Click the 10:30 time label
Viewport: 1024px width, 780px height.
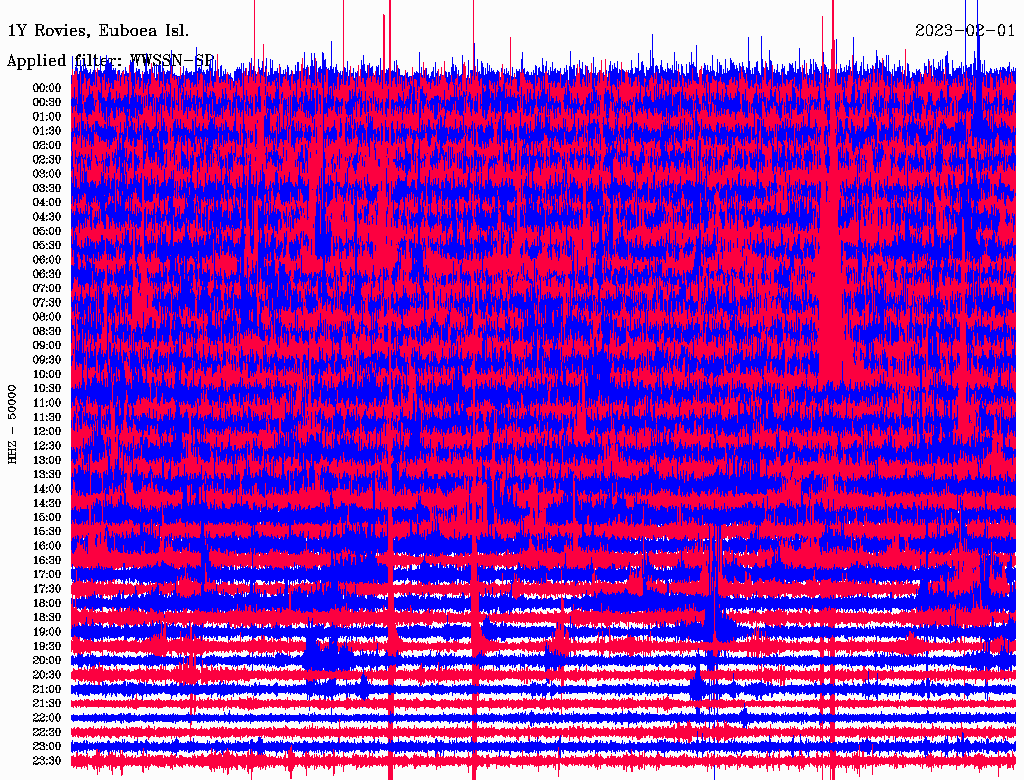point(47,389)
